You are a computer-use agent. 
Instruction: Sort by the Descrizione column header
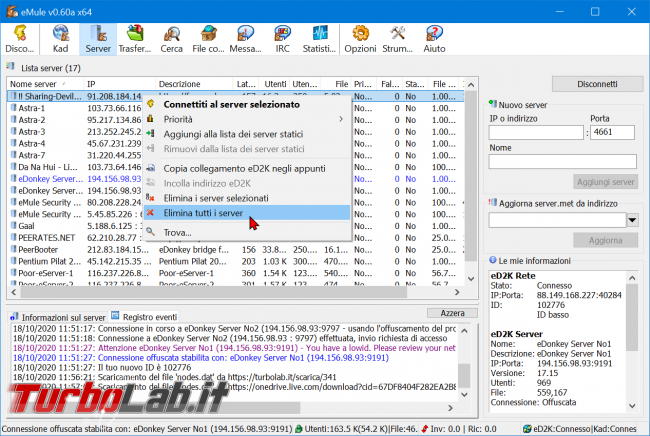pyautogui.click(x=194, y=84)
